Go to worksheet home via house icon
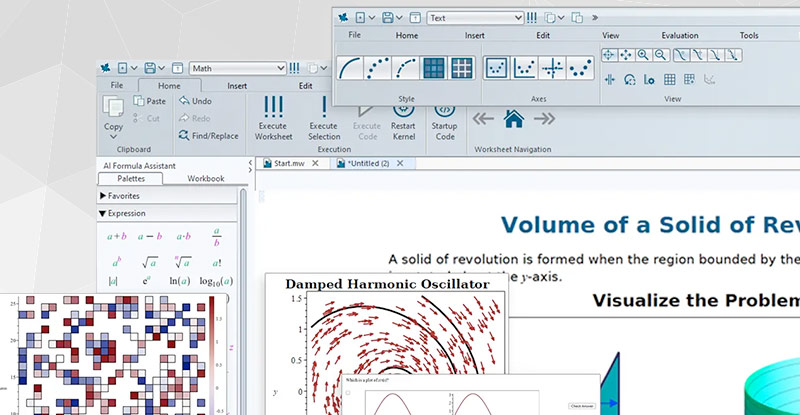This screenshot has width=800, height=415. coord(514,119)
